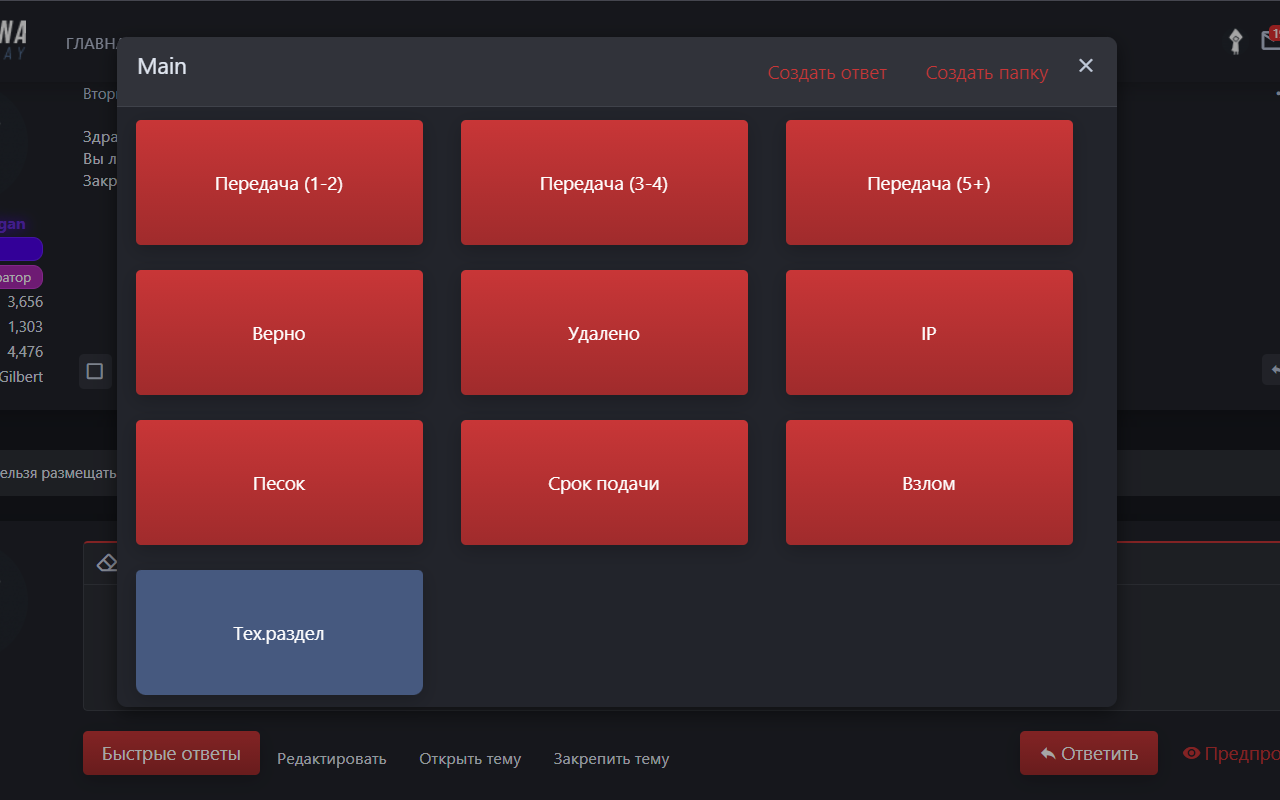Select the Срок подачи quick reply

[604, 482]
